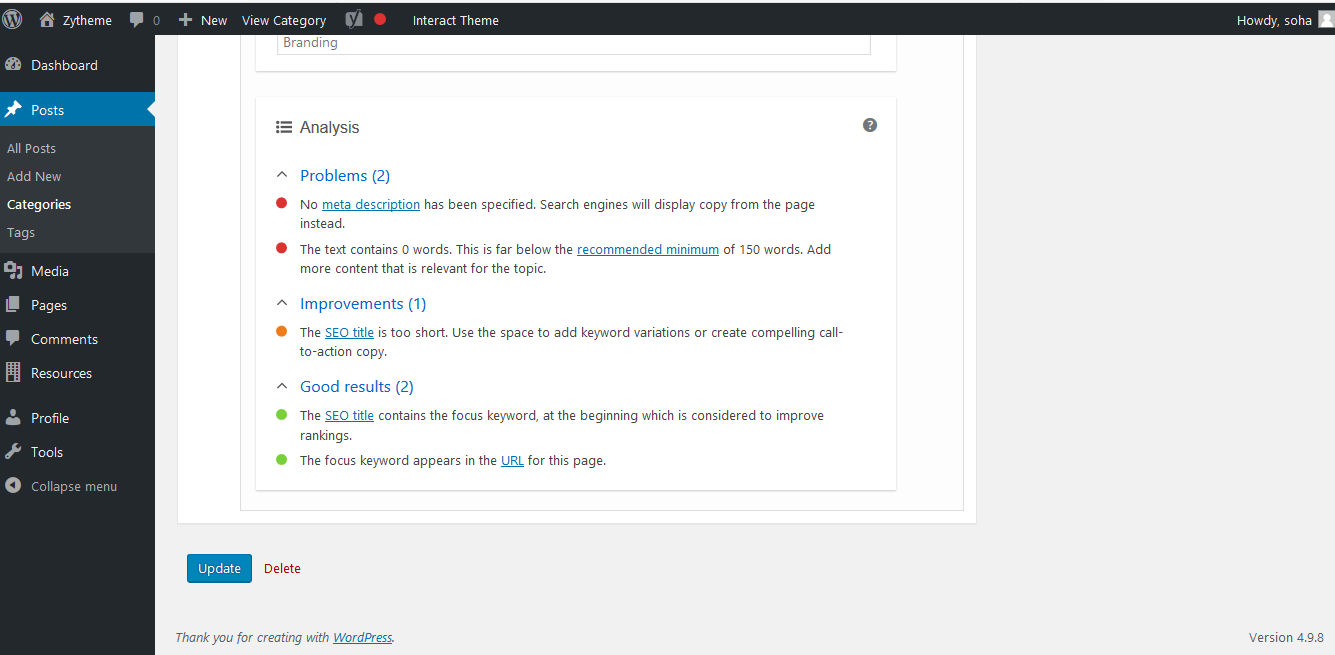1335x655 pixels.
Task: Open the Posts pin menu
Action: tap(77, 110)
